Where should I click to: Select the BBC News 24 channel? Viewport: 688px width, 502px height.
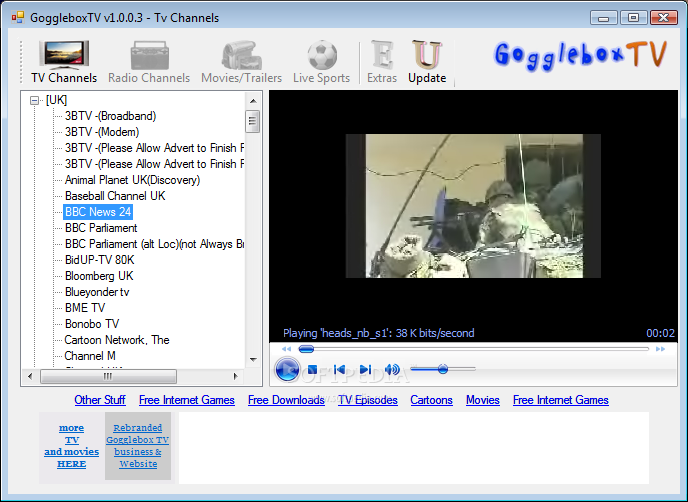click(x=98, y=212)
